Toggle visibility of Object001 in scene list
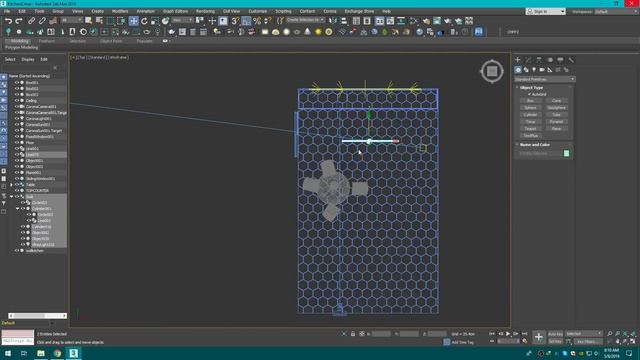The image size is (640, 360). (17, 160)
